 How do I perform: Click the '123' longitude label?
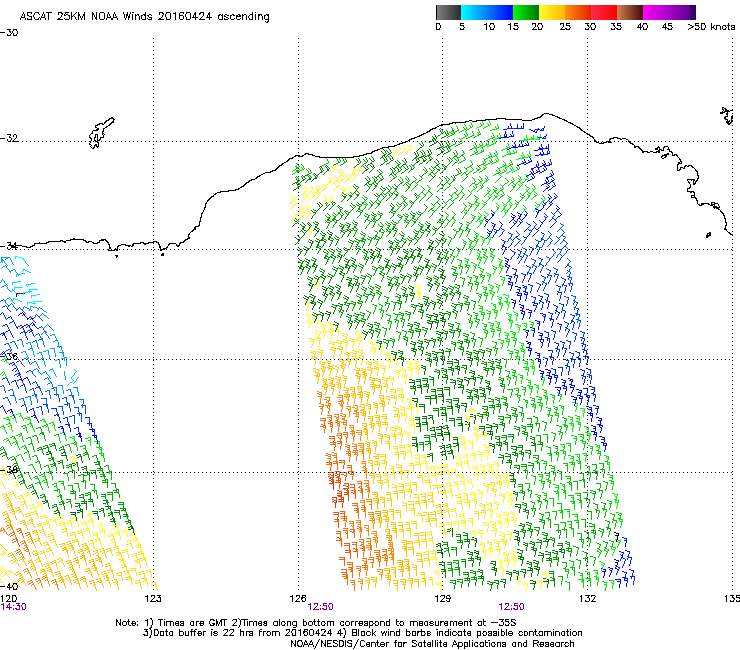[153, 599]
